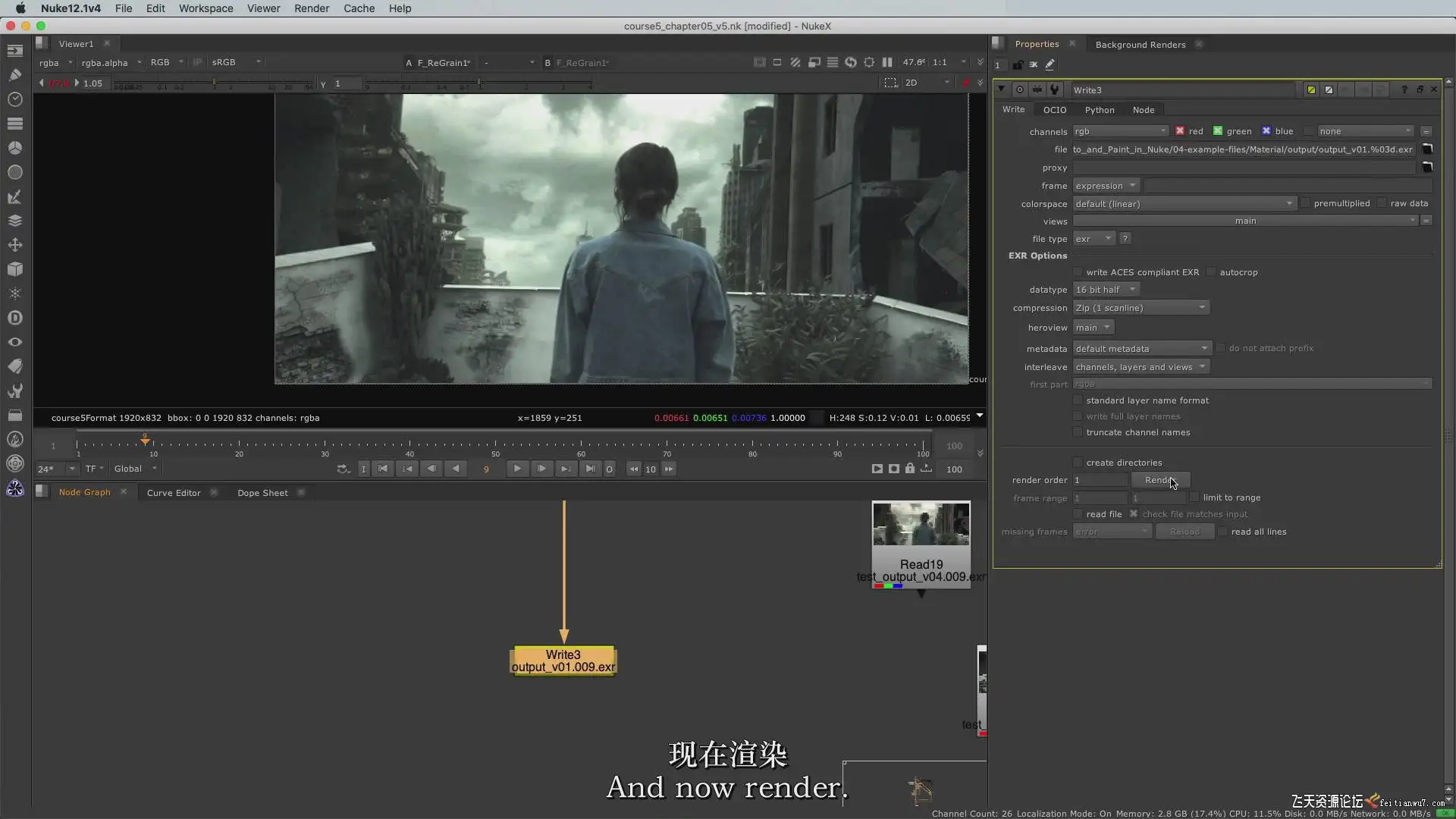Screen dimensions: 1456x819
Task: Open the datatype 16 bit half dropdown
Action: 1105,290
